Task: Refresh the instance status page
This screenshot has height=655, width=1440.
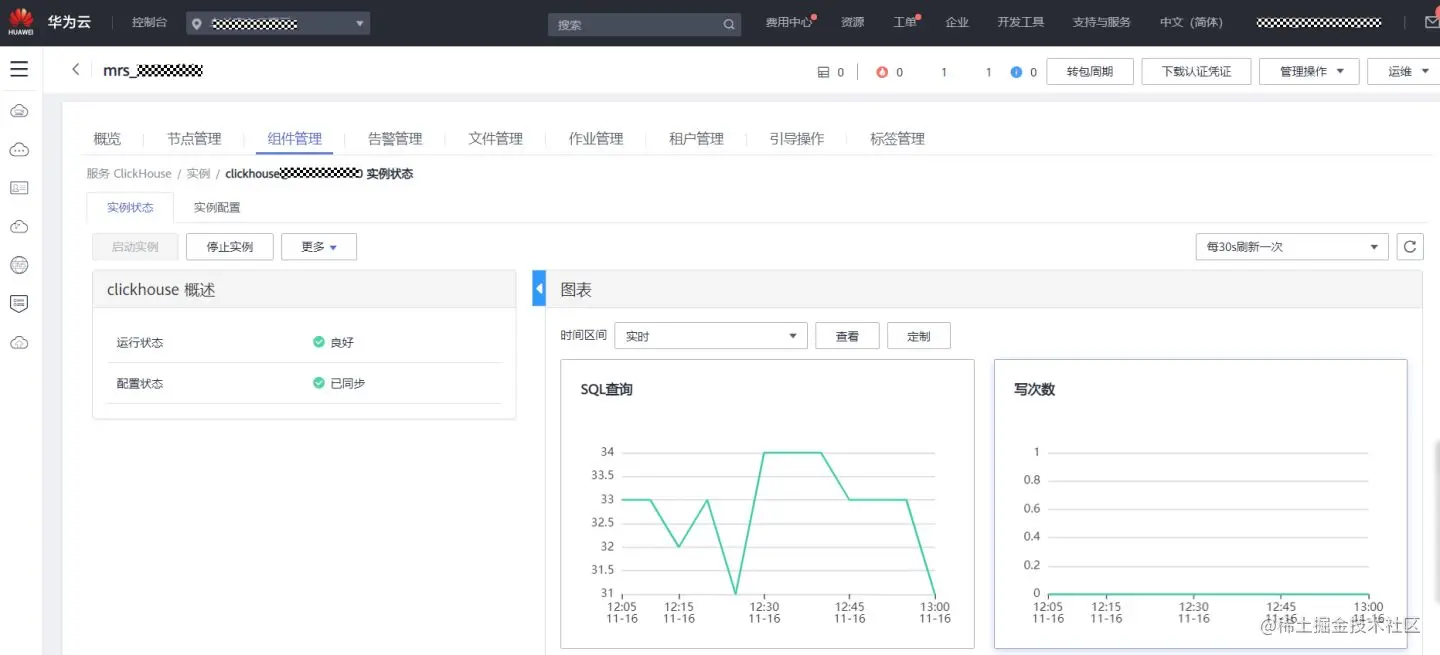Action: click(1410, 246)
